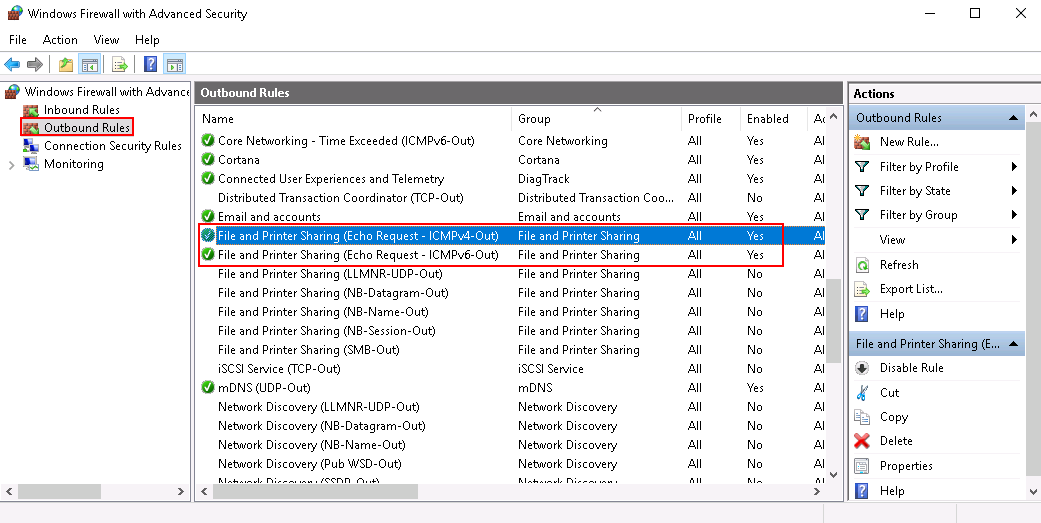Click Refresh action link
The height and width of the screenshot is (523, 1041).
pos(899,265)
